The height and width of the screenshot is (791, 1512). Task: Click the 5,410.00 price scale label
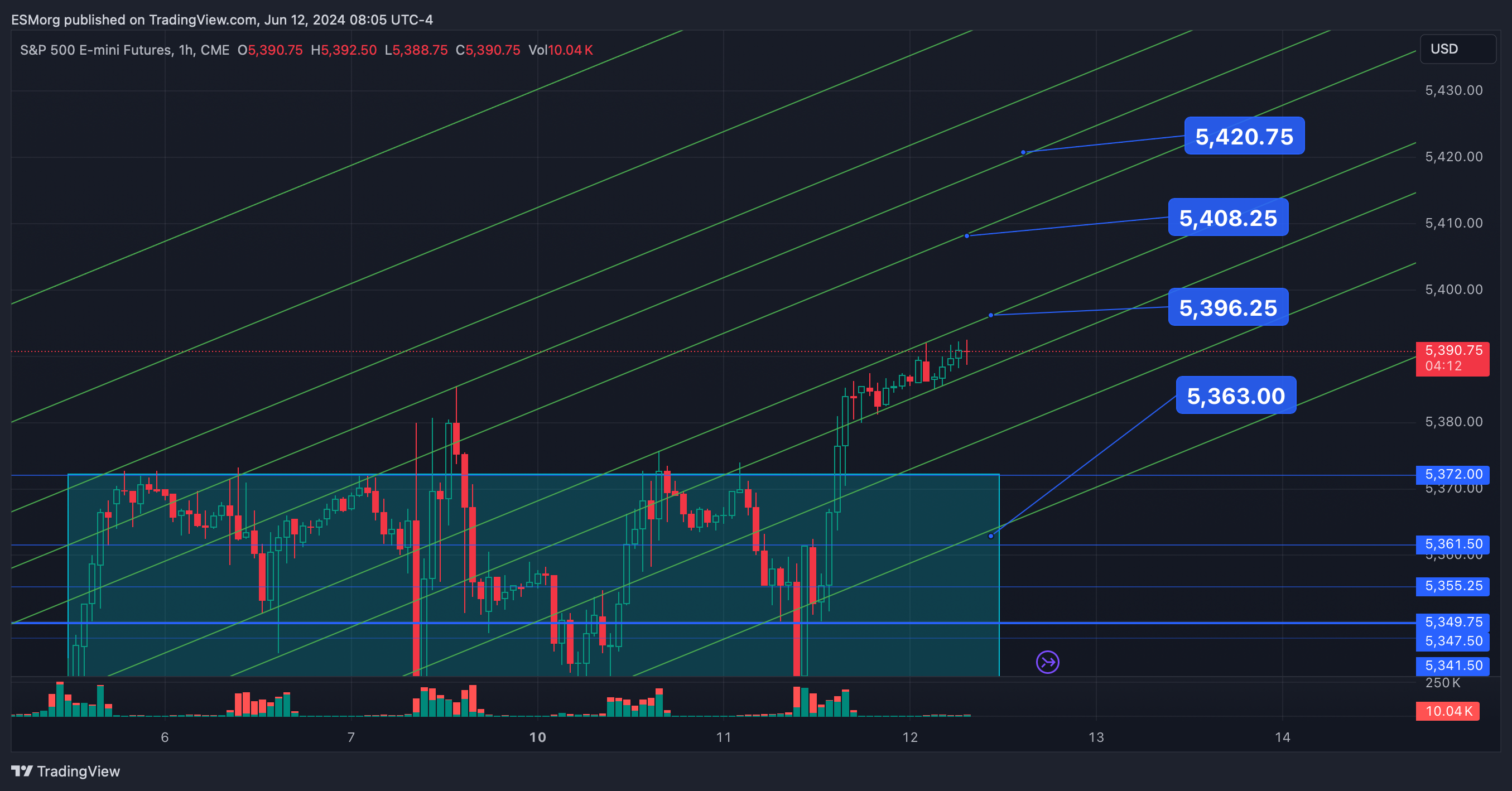click(x=1454, y=223)
